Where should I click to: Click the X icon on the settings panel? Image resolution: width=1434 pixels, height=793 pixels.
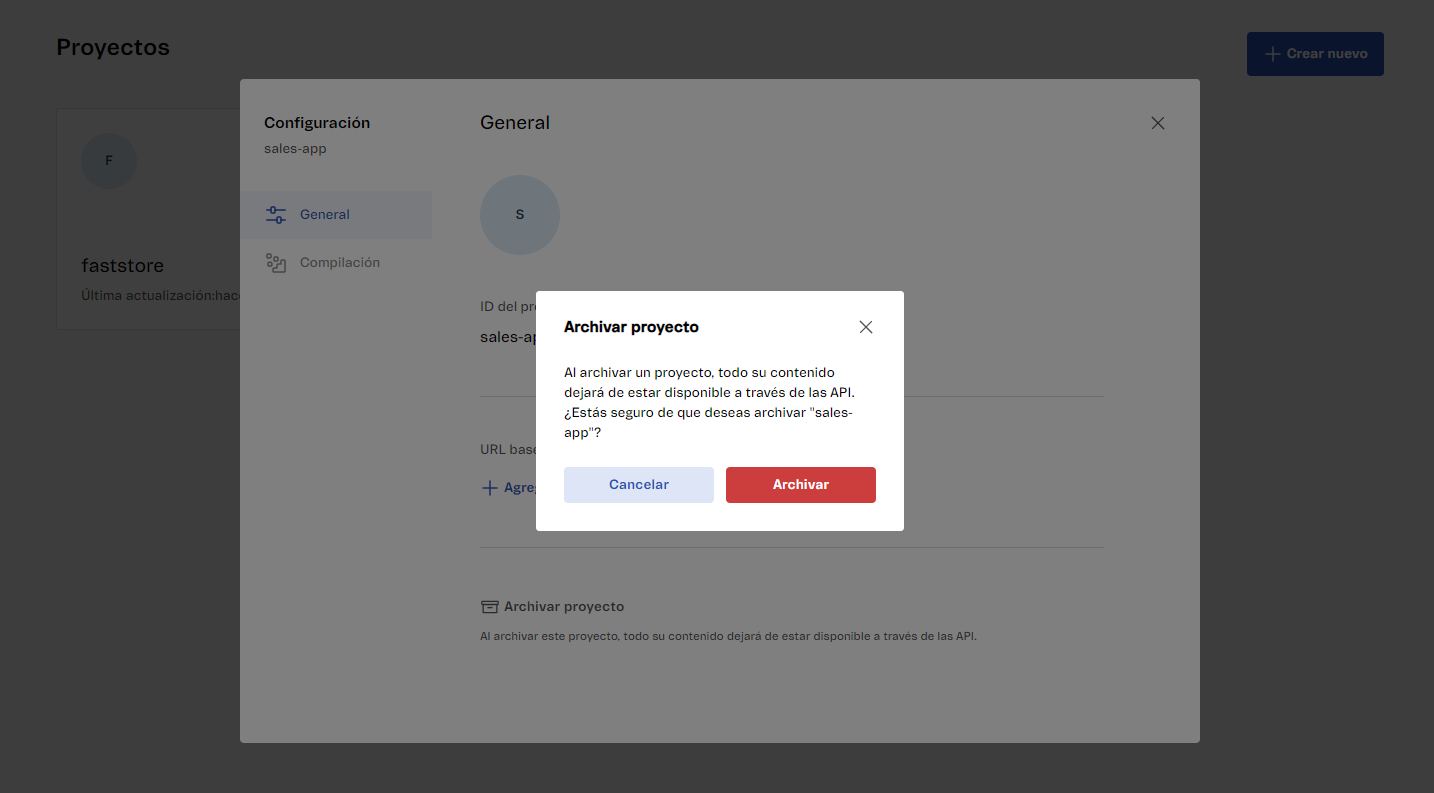[x=1157, y=122]
